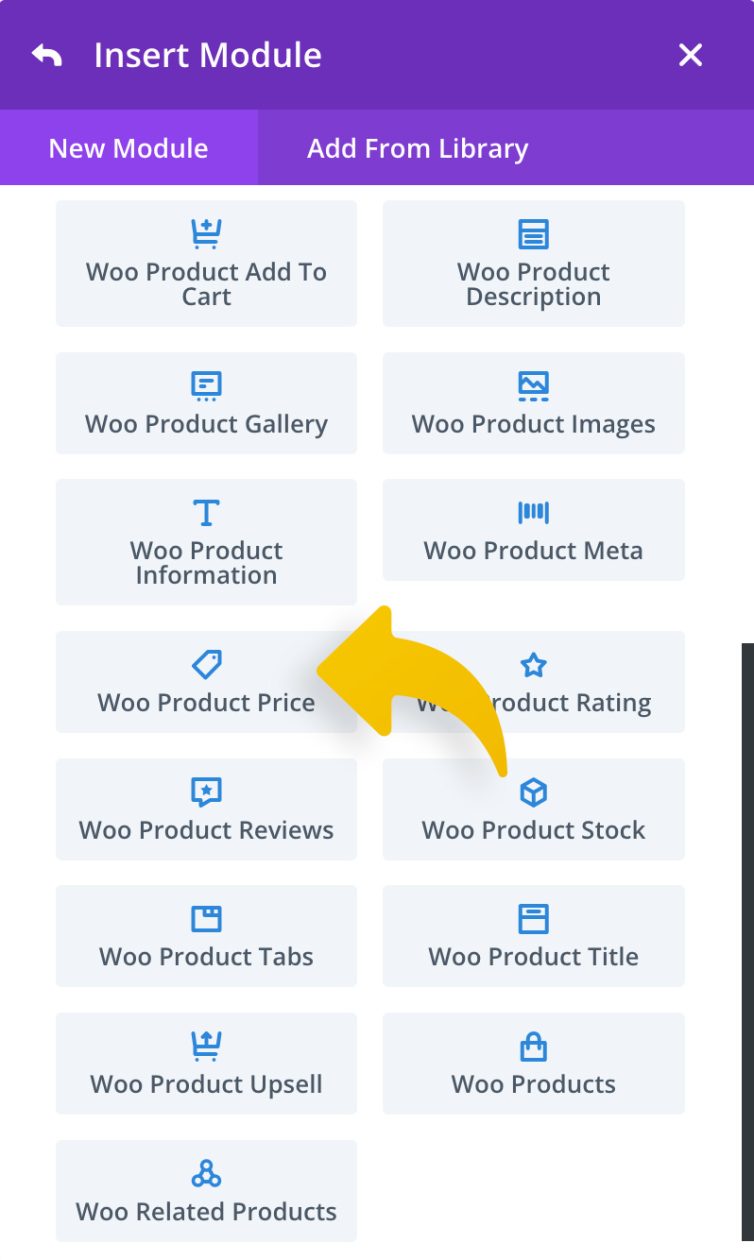Close the Insert Module panel
The width and height of the screenshot is (754, 1260).
690,55
